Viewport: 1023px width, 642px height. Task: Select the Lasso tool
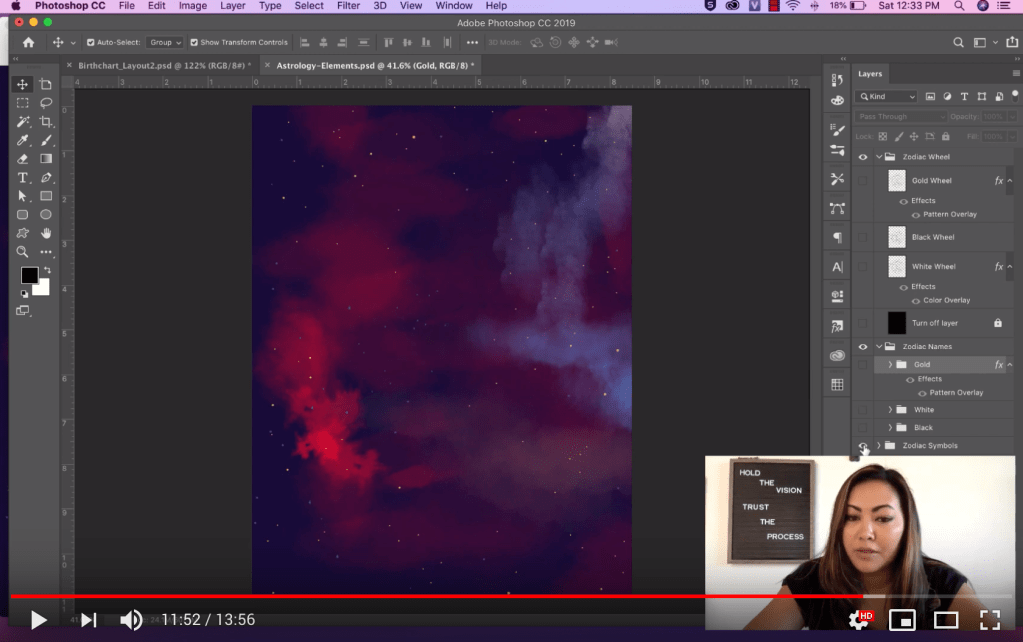46,103
